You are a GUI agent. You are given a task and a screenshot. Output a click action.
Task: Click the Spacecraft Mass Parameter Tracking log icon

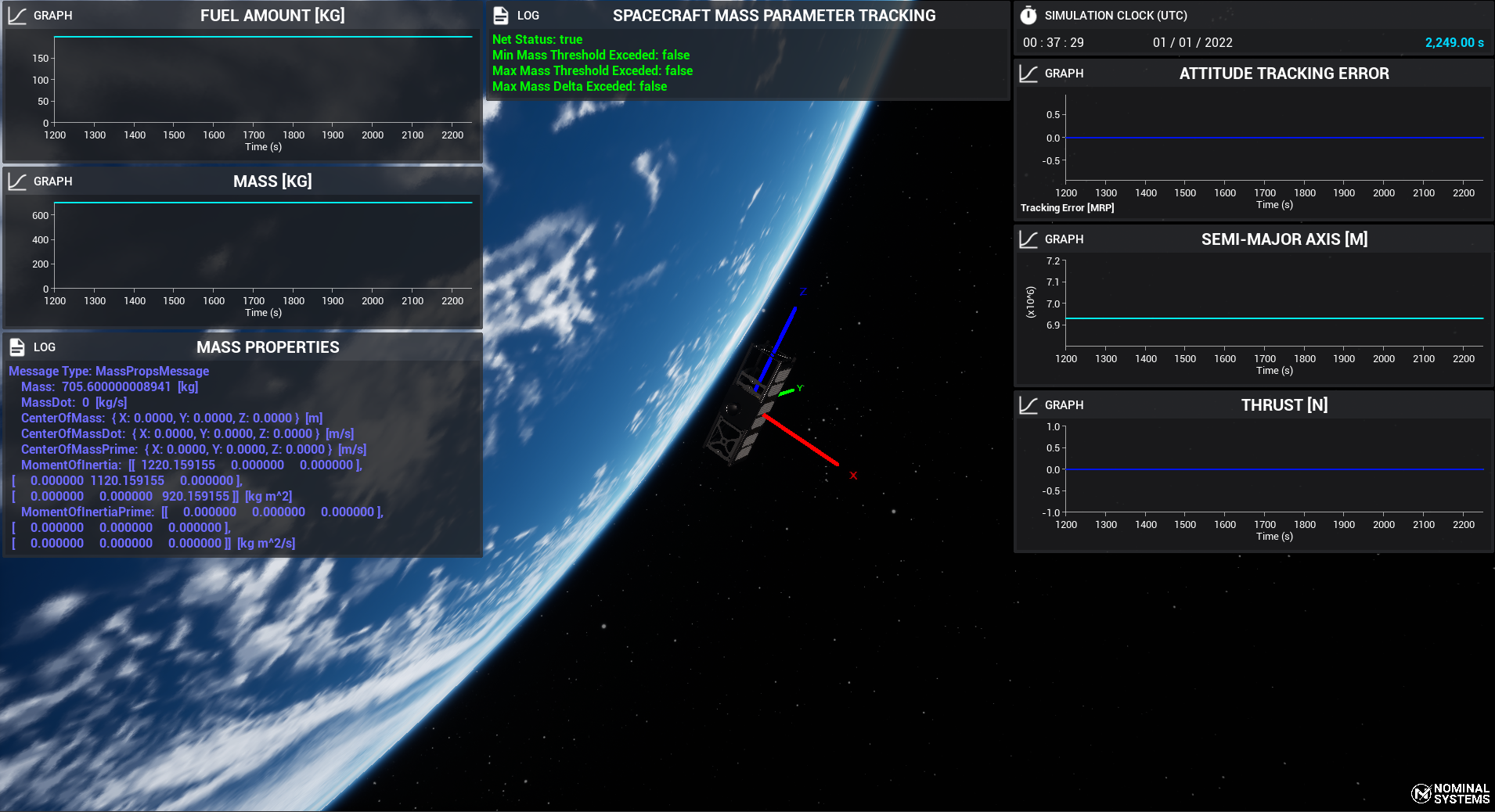(501, 16)
